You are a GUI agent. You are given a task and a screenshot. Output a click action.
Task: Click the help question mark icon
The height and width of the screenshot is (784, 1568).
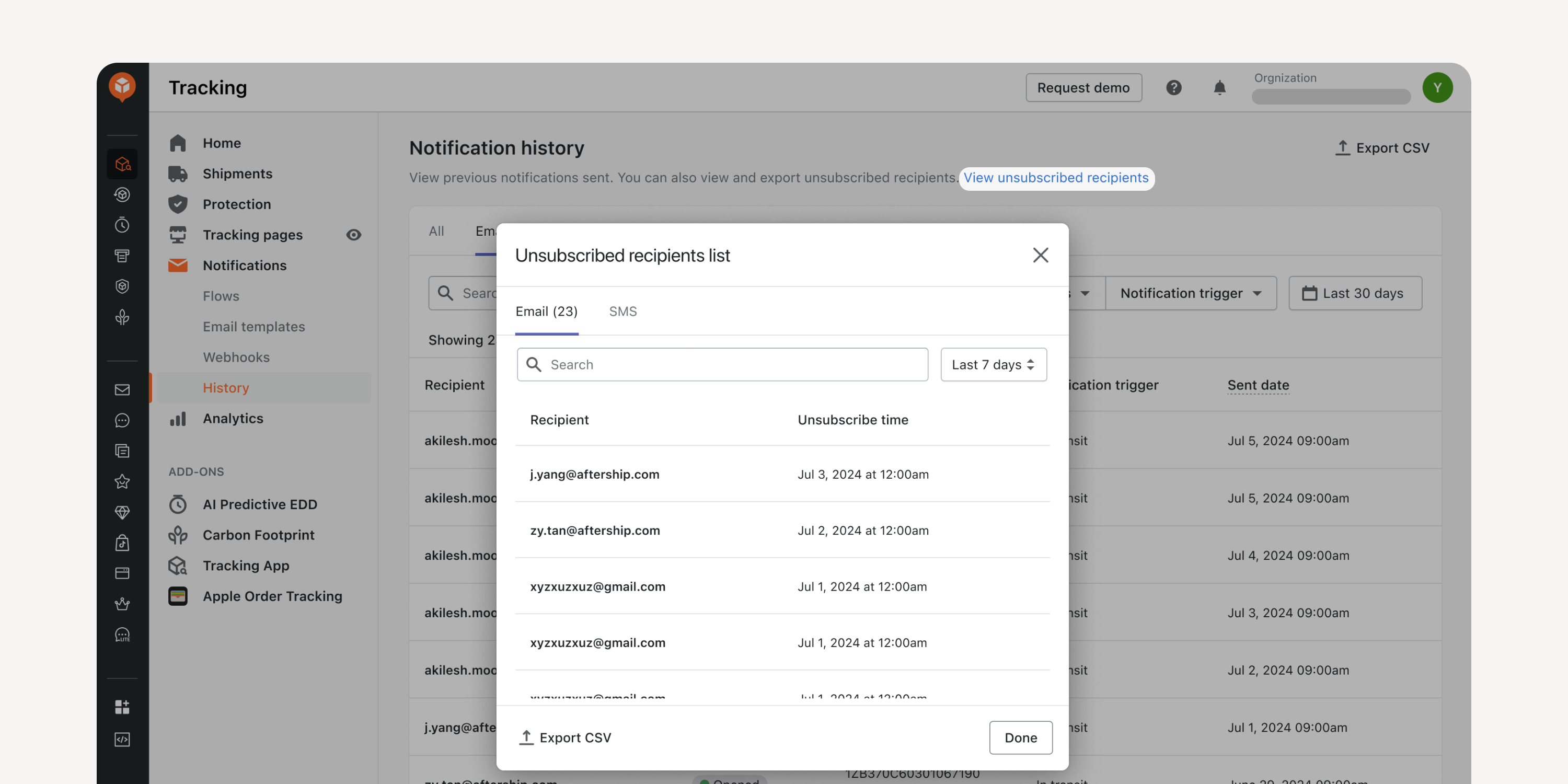(x=1173, y=88)
